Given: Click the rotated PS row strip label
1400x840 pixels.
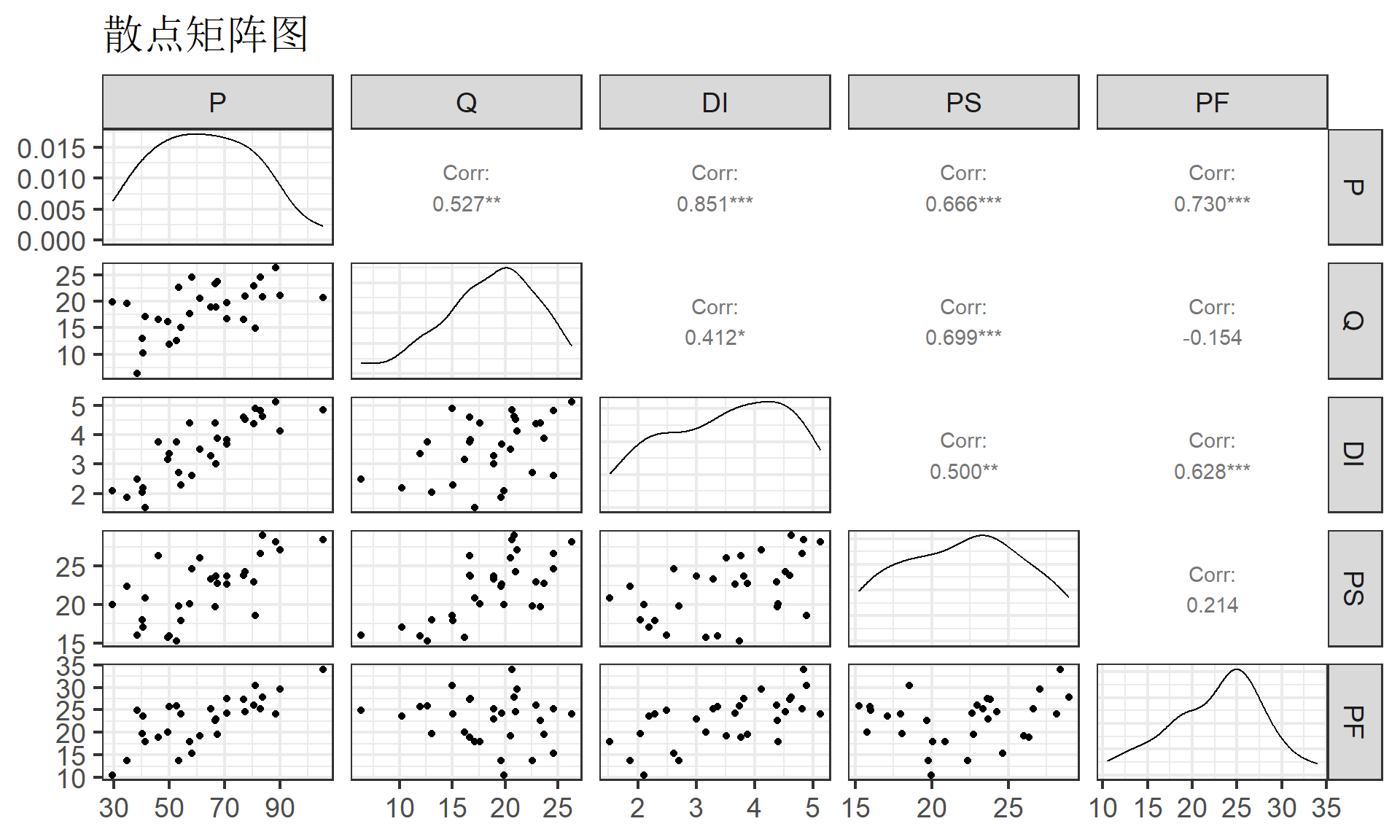Looking at the screenshot, I should [1354, 588].
